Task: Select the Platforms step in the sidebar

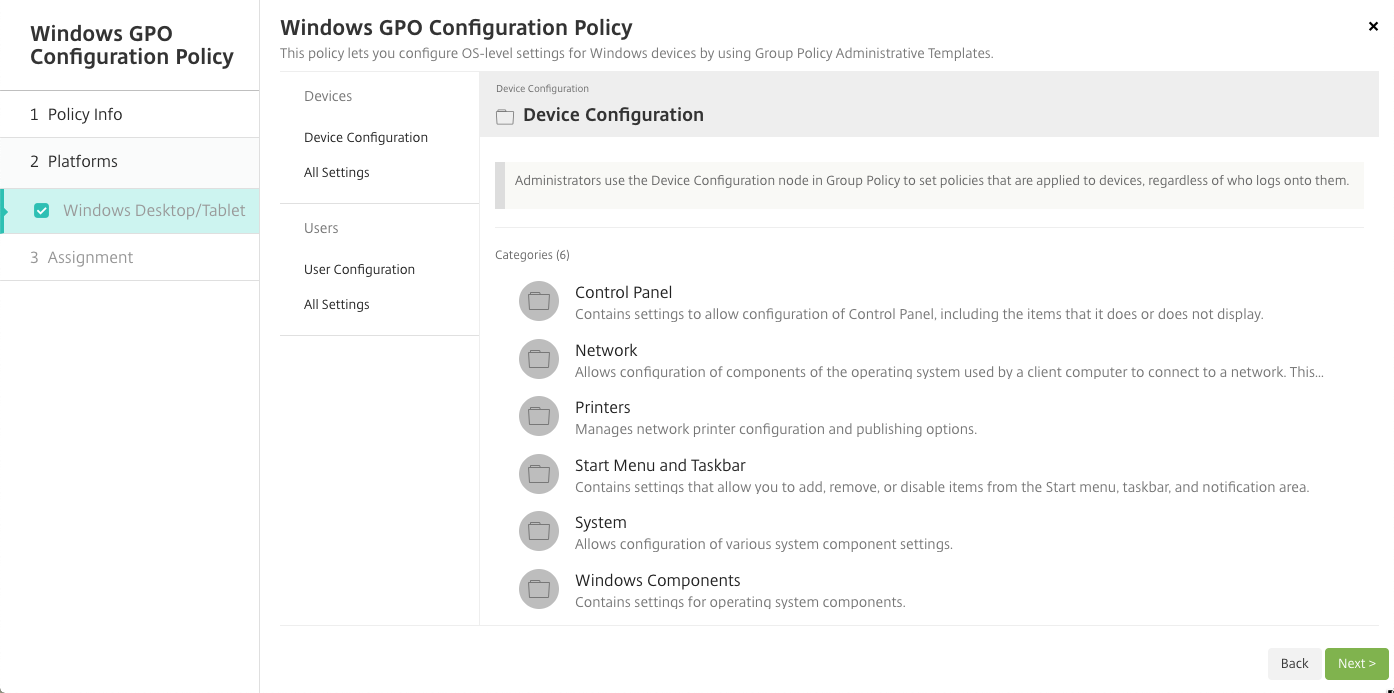Action: (x=80, y=161)
